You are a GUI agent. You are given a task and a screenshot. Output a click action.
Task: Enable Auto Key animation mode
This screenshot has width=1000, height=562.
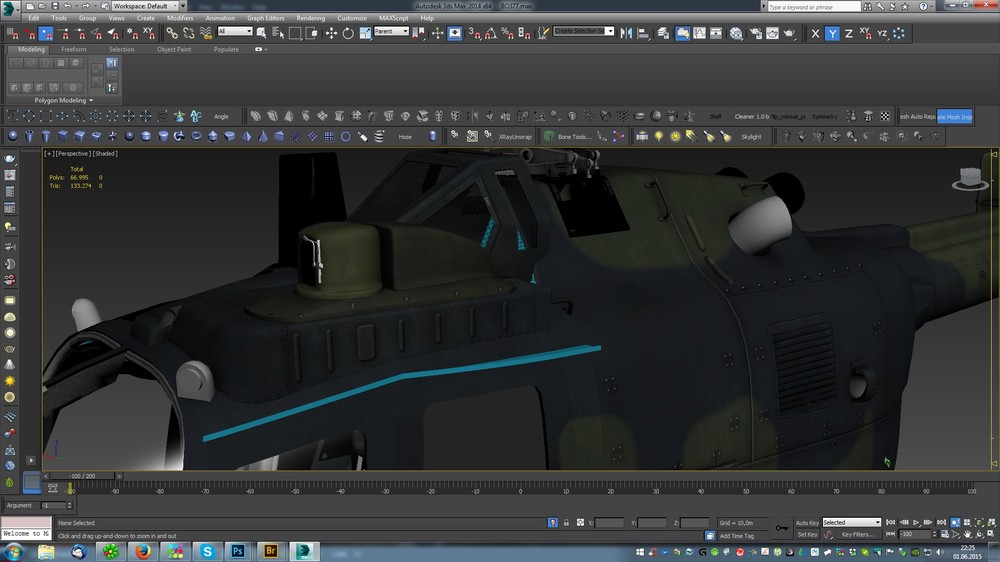click(x=807, y=522)
